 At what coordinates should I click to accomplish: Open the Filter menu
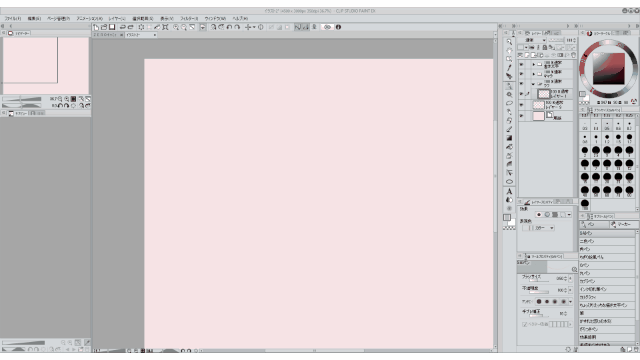pyautogui.click(x=189, y=19)
